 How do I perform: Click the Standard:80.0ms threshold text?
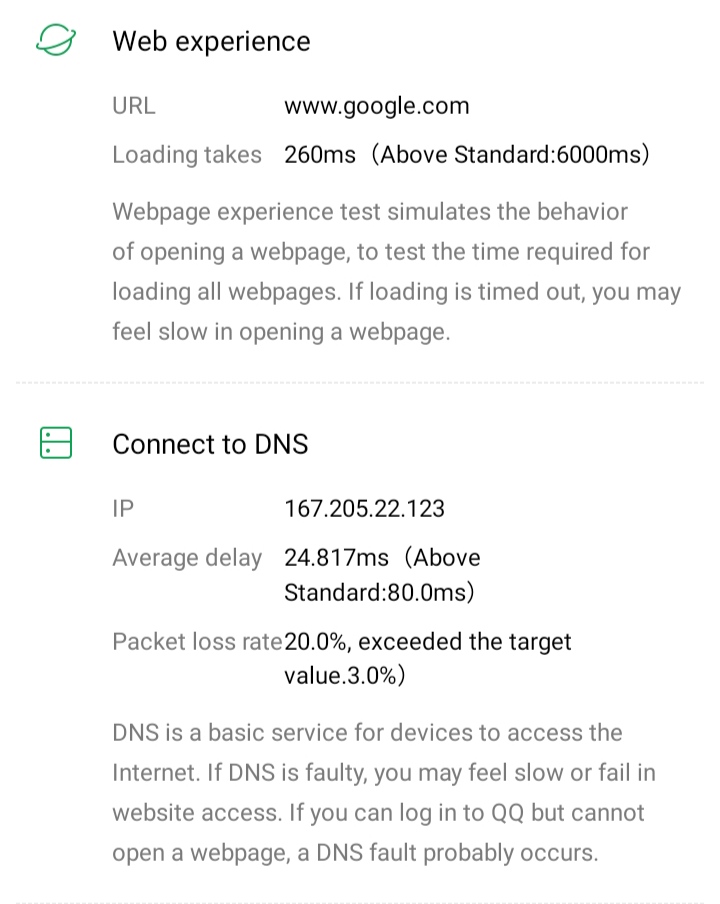(x=378, y=592)
